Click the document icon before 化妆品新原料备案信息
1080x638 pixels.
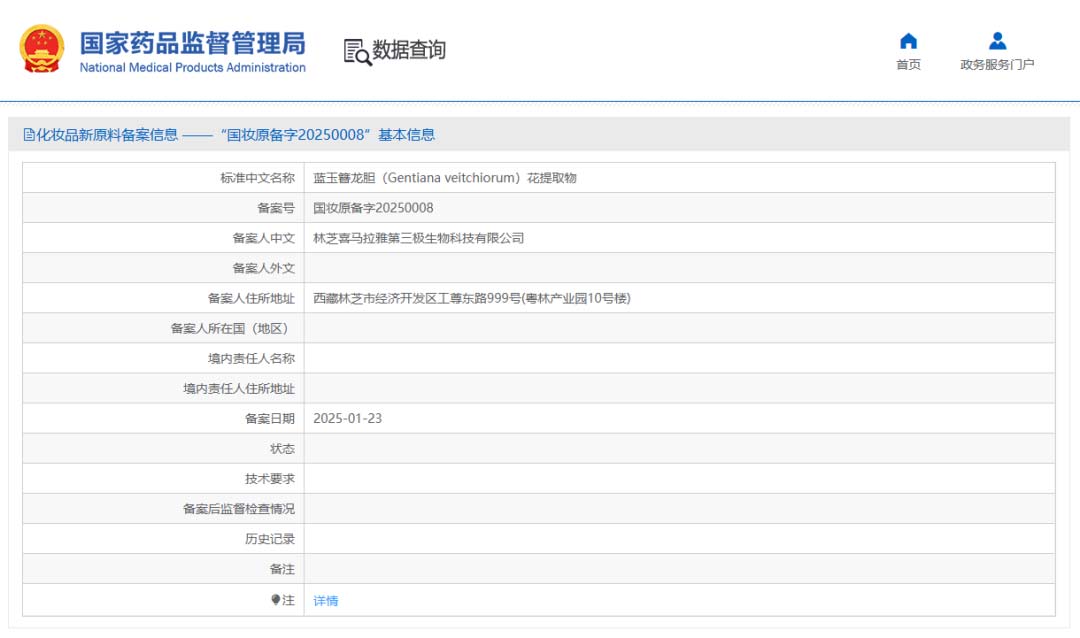[x=29, y=135]
